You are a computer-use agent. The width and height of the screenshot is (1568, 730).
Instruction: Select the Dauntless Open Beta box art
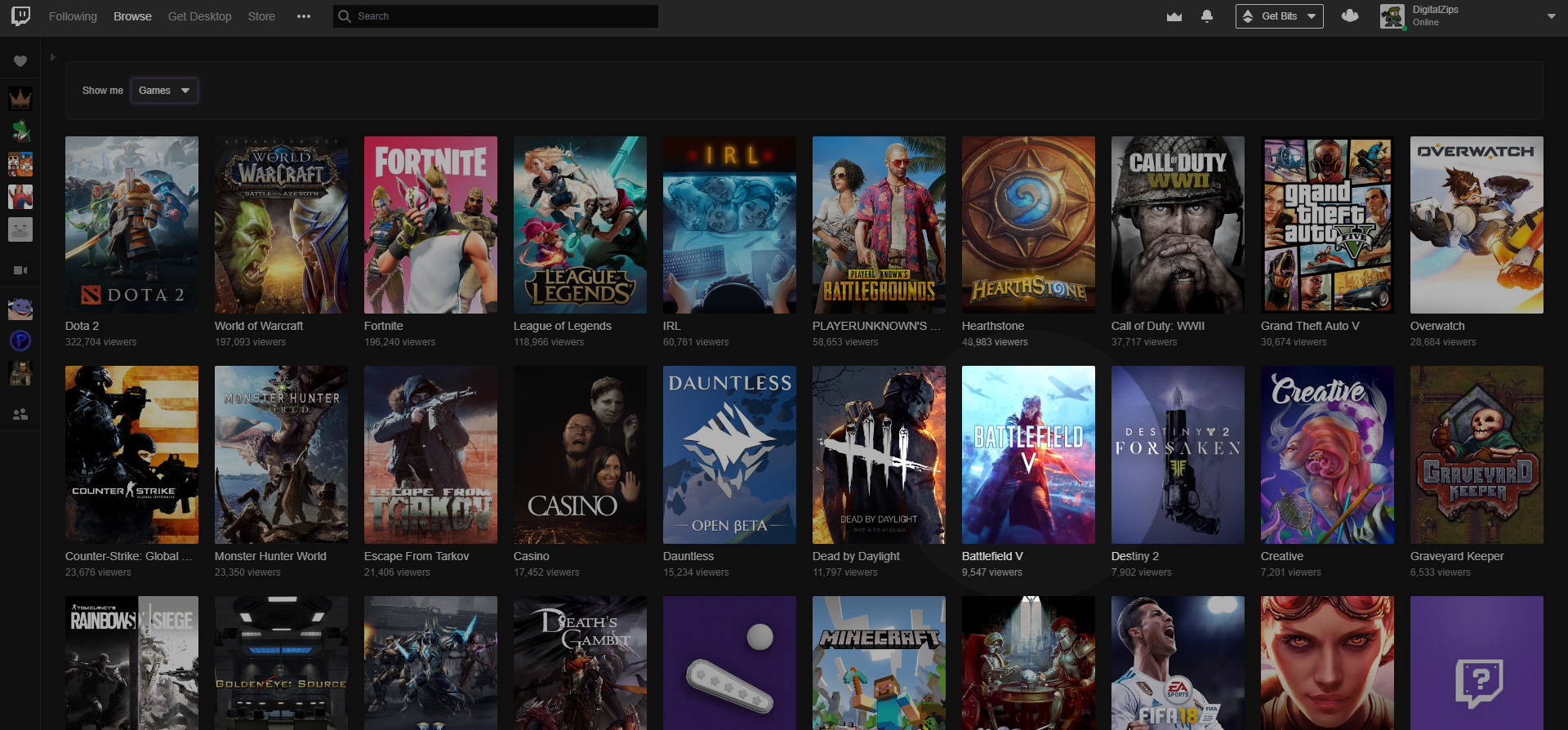[x=729, y=455]
